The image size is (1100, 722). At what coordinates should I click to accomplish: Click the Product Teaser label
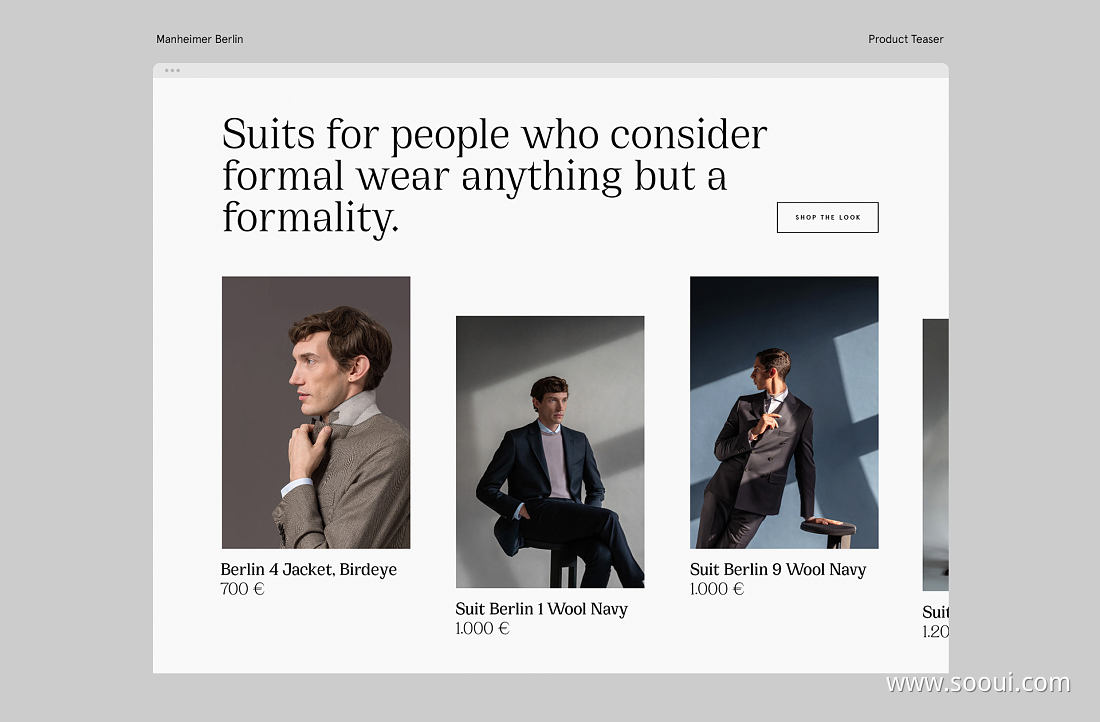(906, 39)
